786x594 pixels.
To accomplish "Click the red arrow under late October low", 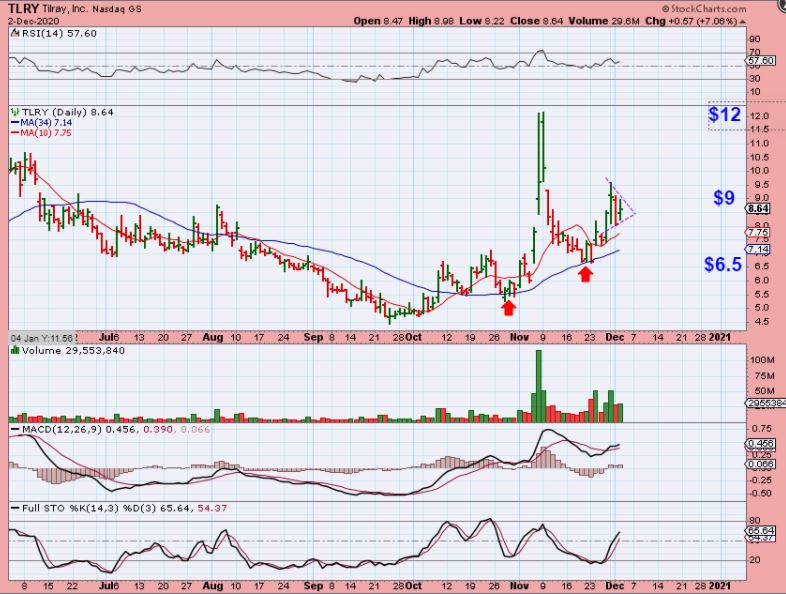I will click(x=509, y=308).
